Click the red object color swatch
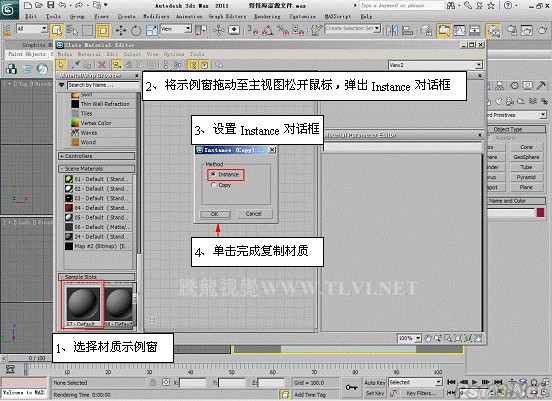The image size is (552, 401). click(x=540, y=212)
